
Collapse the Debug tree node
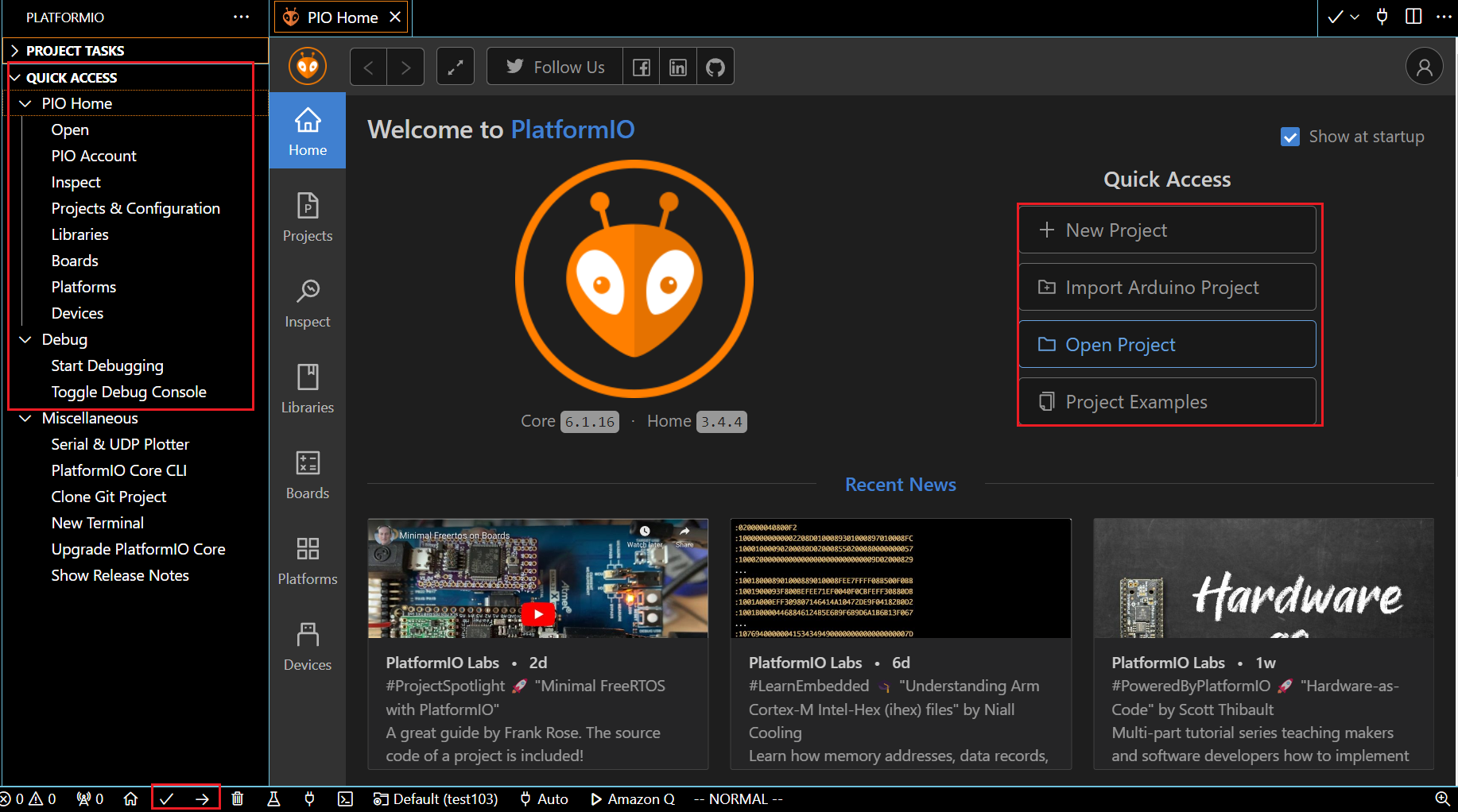pos(25,339)
